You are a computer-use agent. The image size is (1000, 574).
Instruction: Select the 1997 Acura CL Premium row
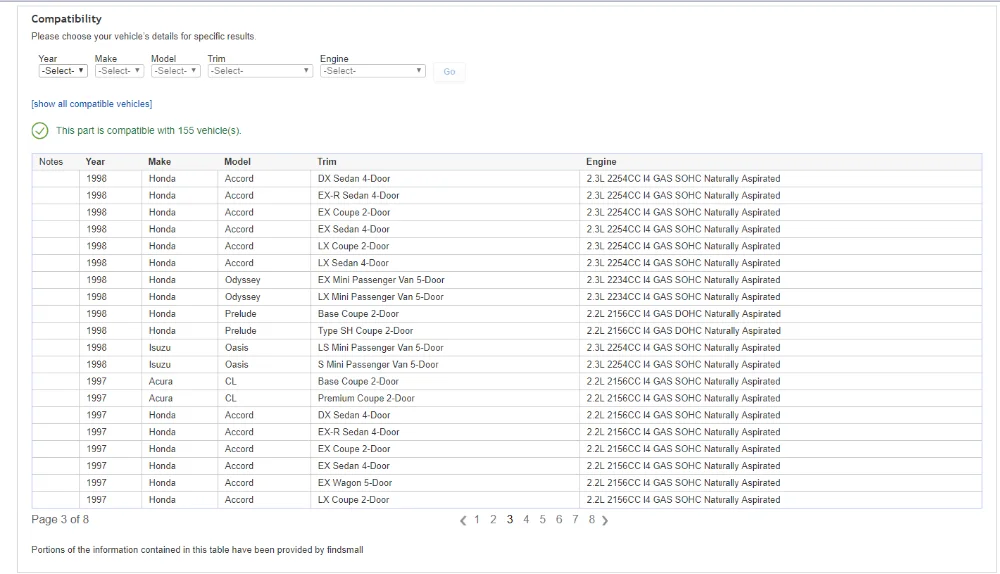pos(507,398)
